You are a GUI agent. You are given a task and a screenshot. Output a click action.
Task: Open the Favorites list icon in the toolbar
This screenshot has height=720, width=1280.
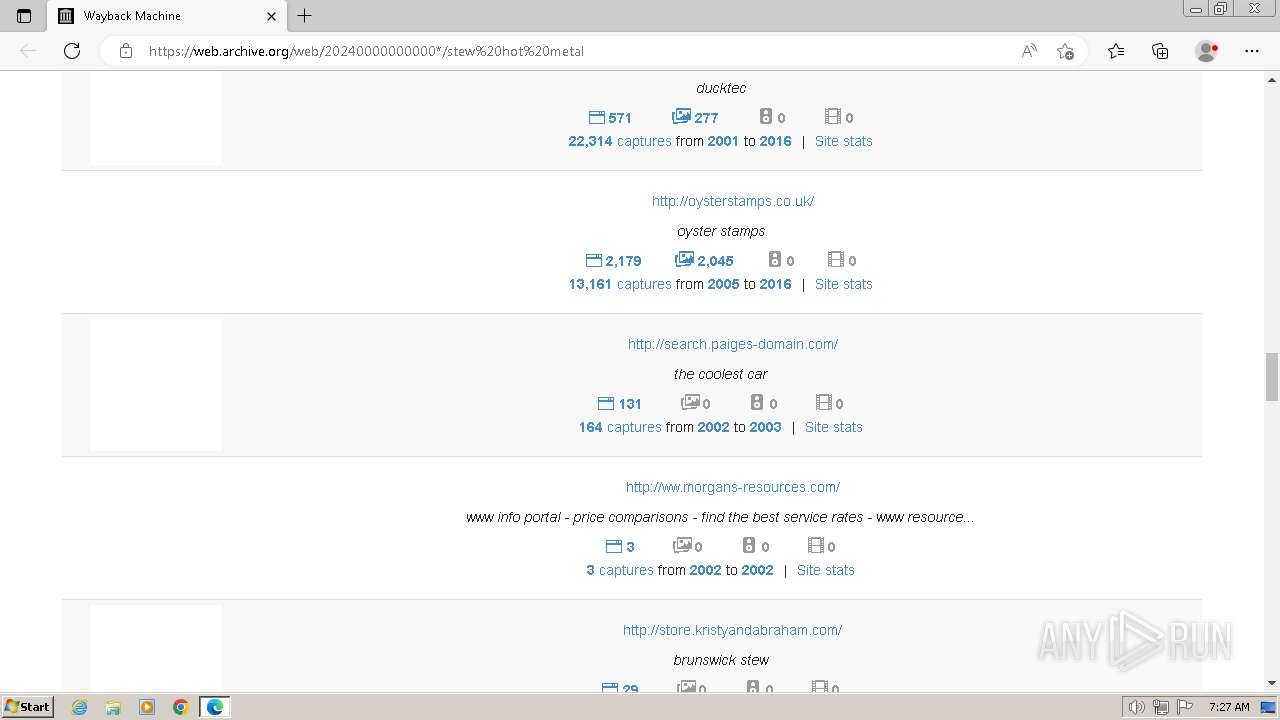(x=1116, y=51)
